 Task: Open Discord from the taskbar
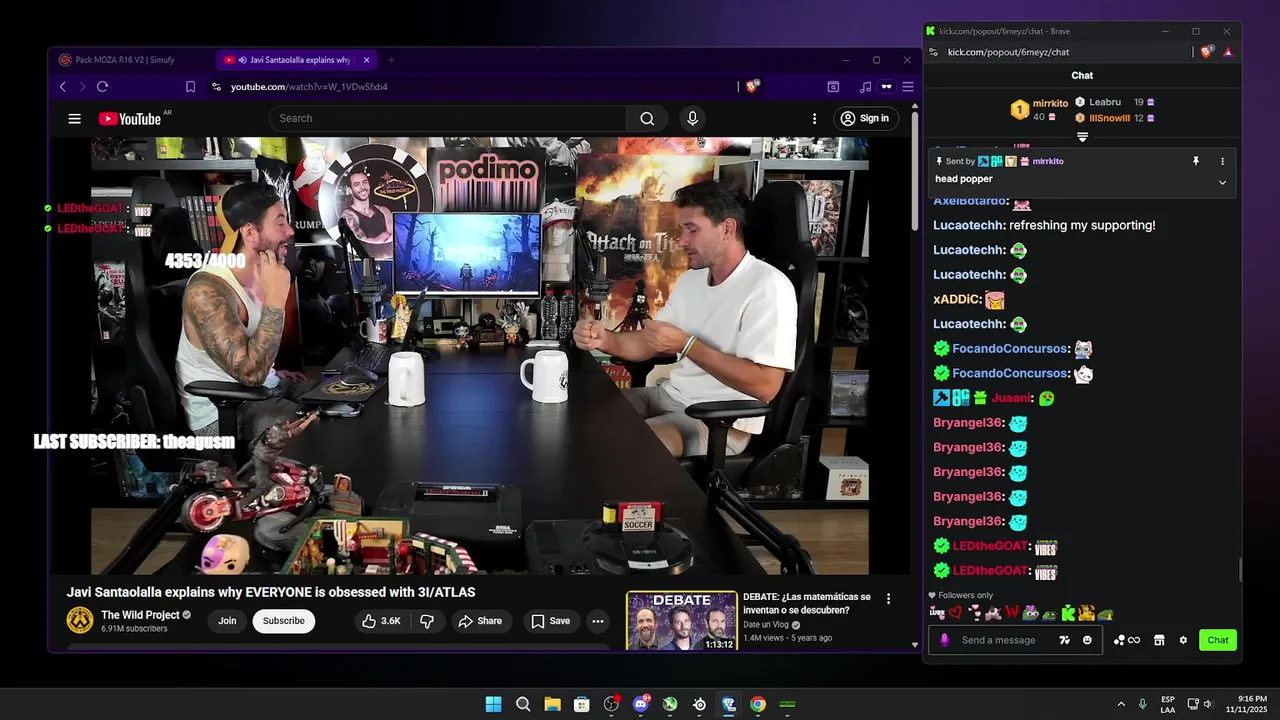click(641, 704)
